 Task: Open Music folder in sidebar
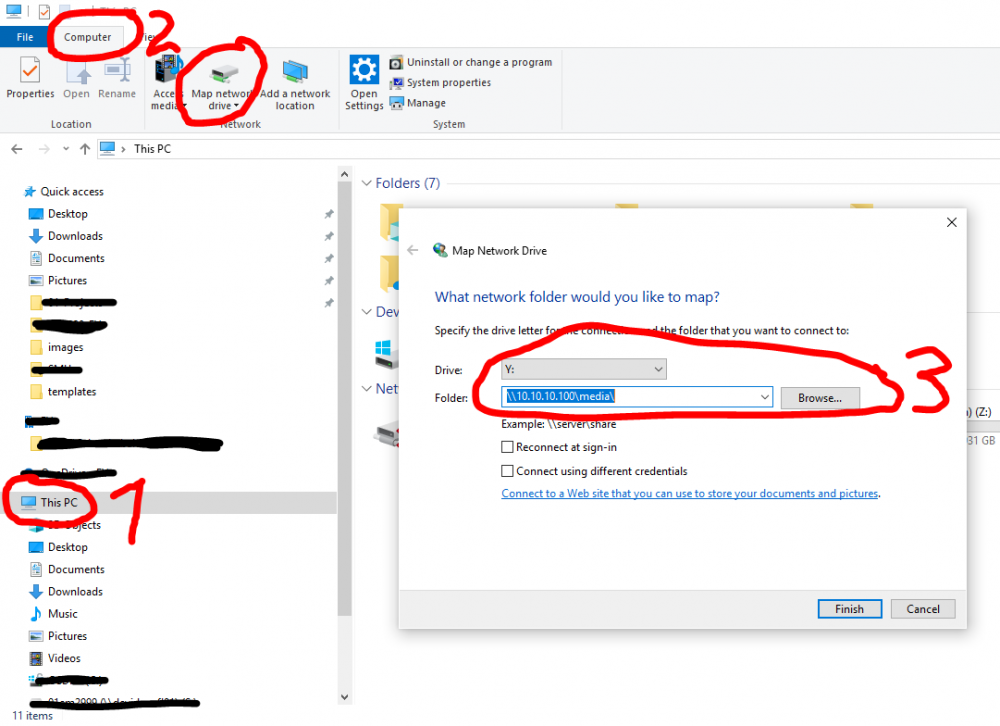[54, 614]
